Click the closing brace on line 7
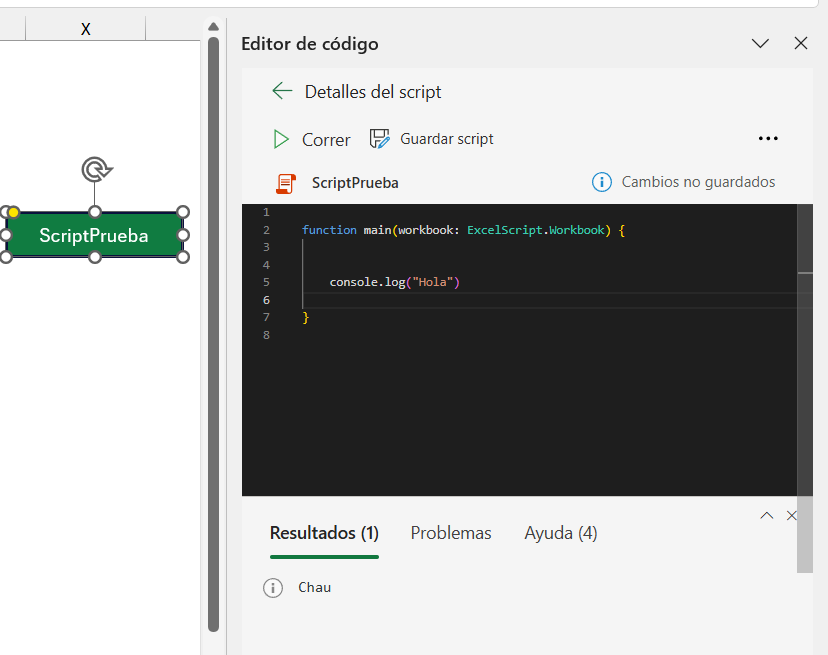The image size is (828, 655). click(x=305, y=317)
